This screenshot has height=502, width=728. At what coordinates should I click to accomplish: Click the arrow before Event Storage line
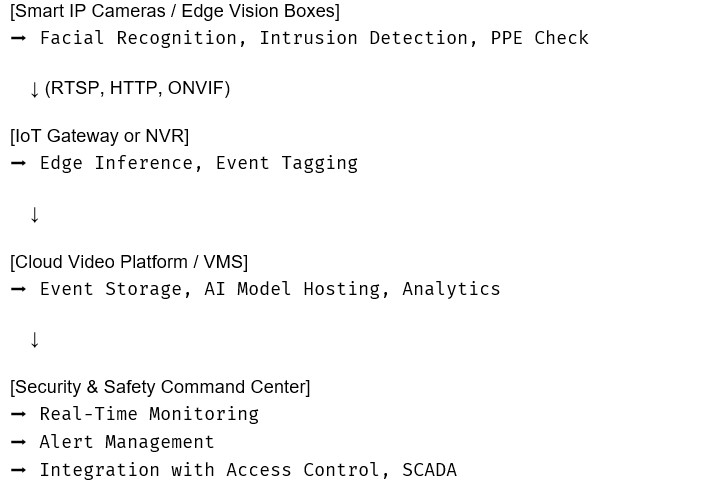pyautogui.click(x=18, y=289)
